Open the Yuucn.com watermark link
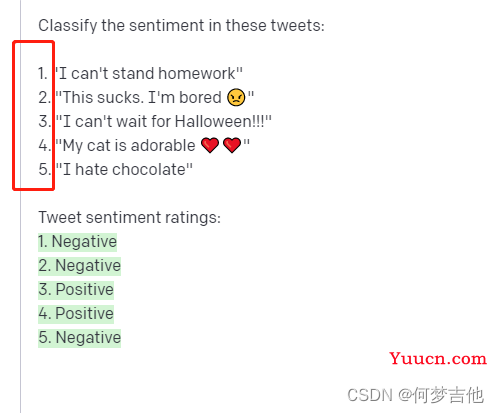499x413 pixels. pyautogui.click(x=438, y=359)
